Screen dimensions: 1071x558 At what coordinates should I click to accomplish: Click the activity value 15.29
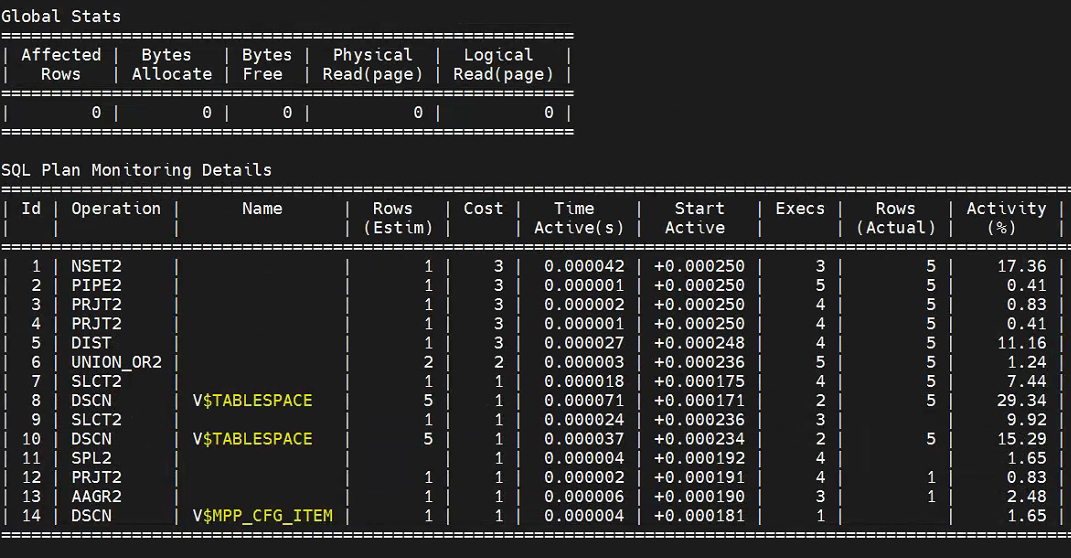[1021, 438]
